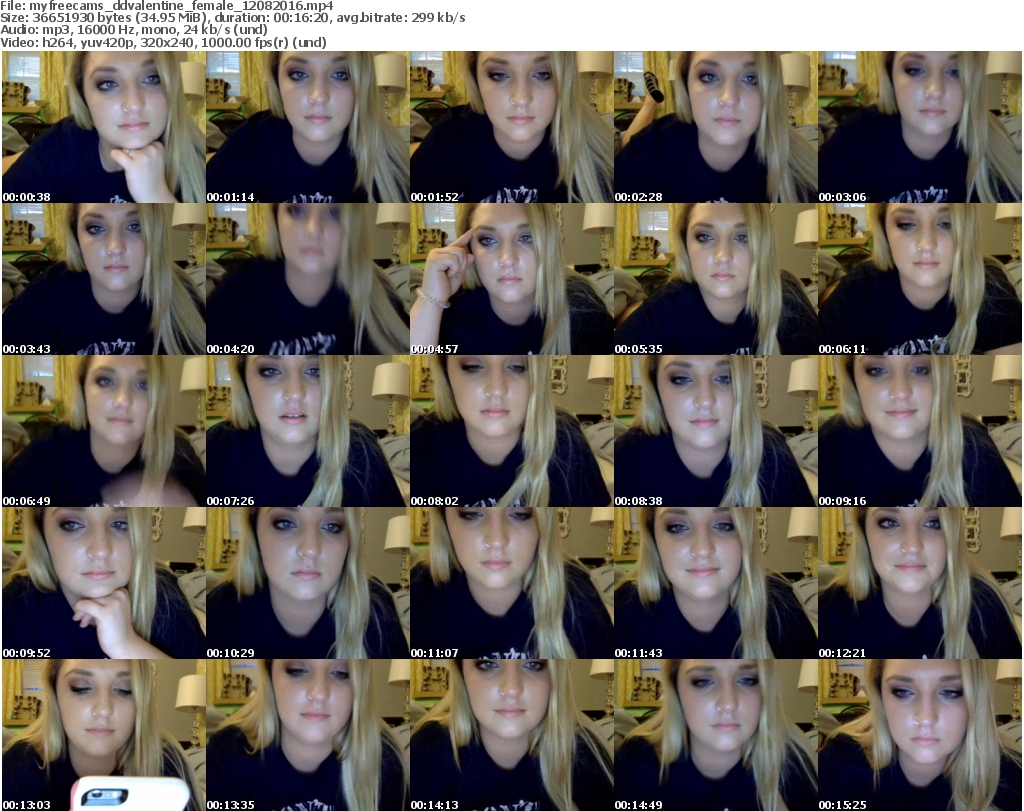Select the thumbnail timestamped 00:04:57

(x=511, y=279)
